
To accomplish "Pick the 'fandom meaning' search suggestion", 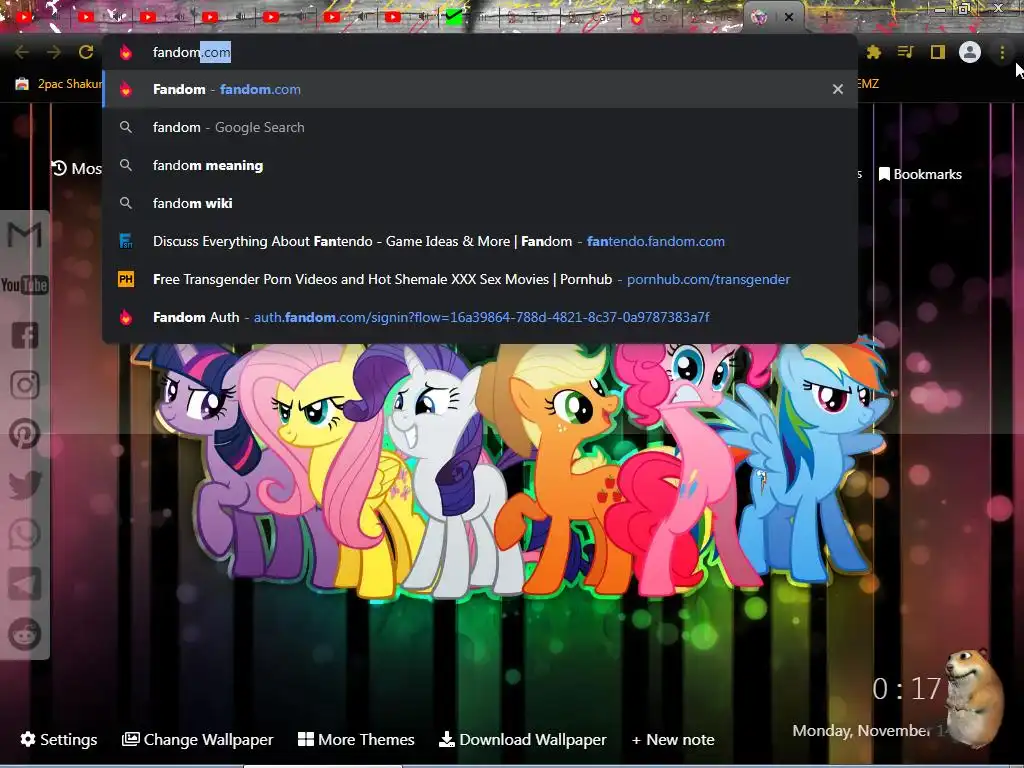I will click(480, 165).
